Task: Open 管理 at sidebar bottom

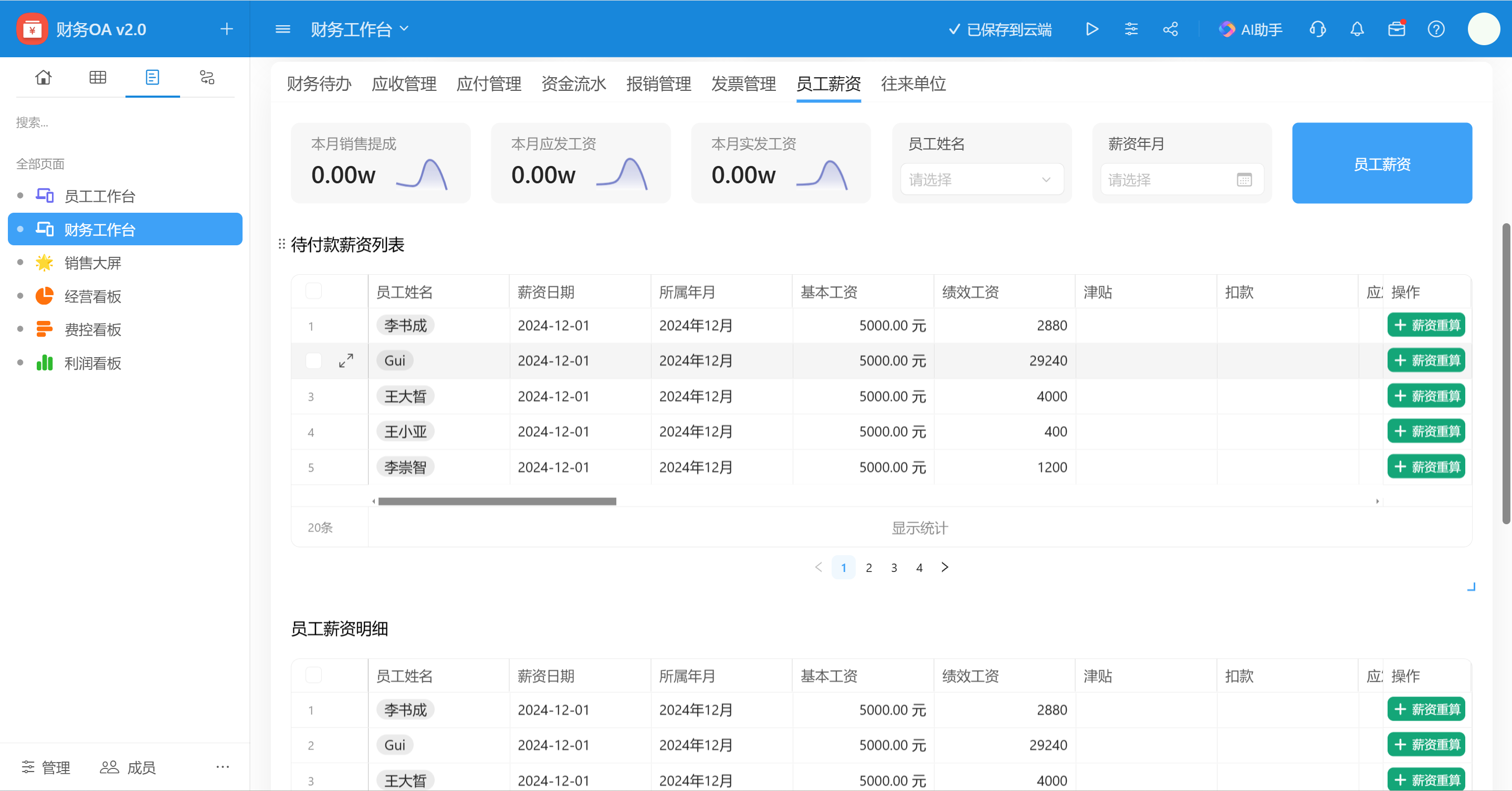Action: click(x=46, y=767)
